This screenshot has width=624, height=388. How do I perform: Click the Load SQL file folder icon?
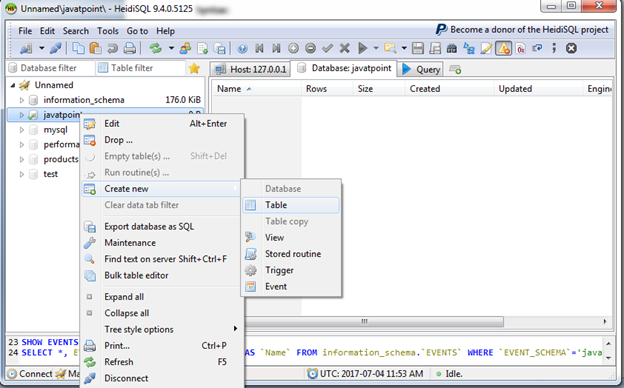[x=390, y=49]
